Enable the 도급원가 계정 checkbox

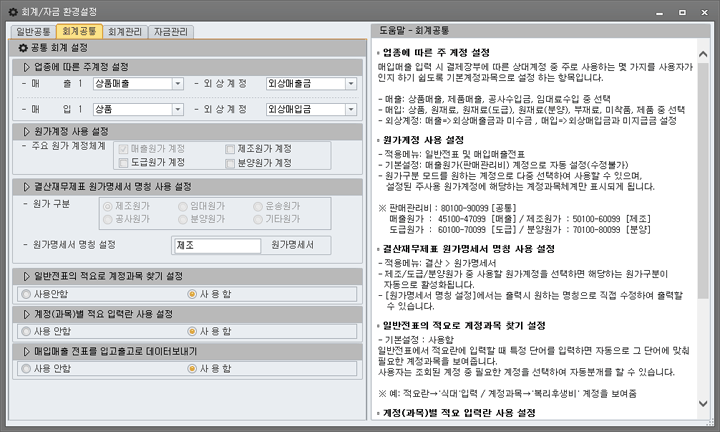point(123,163)
